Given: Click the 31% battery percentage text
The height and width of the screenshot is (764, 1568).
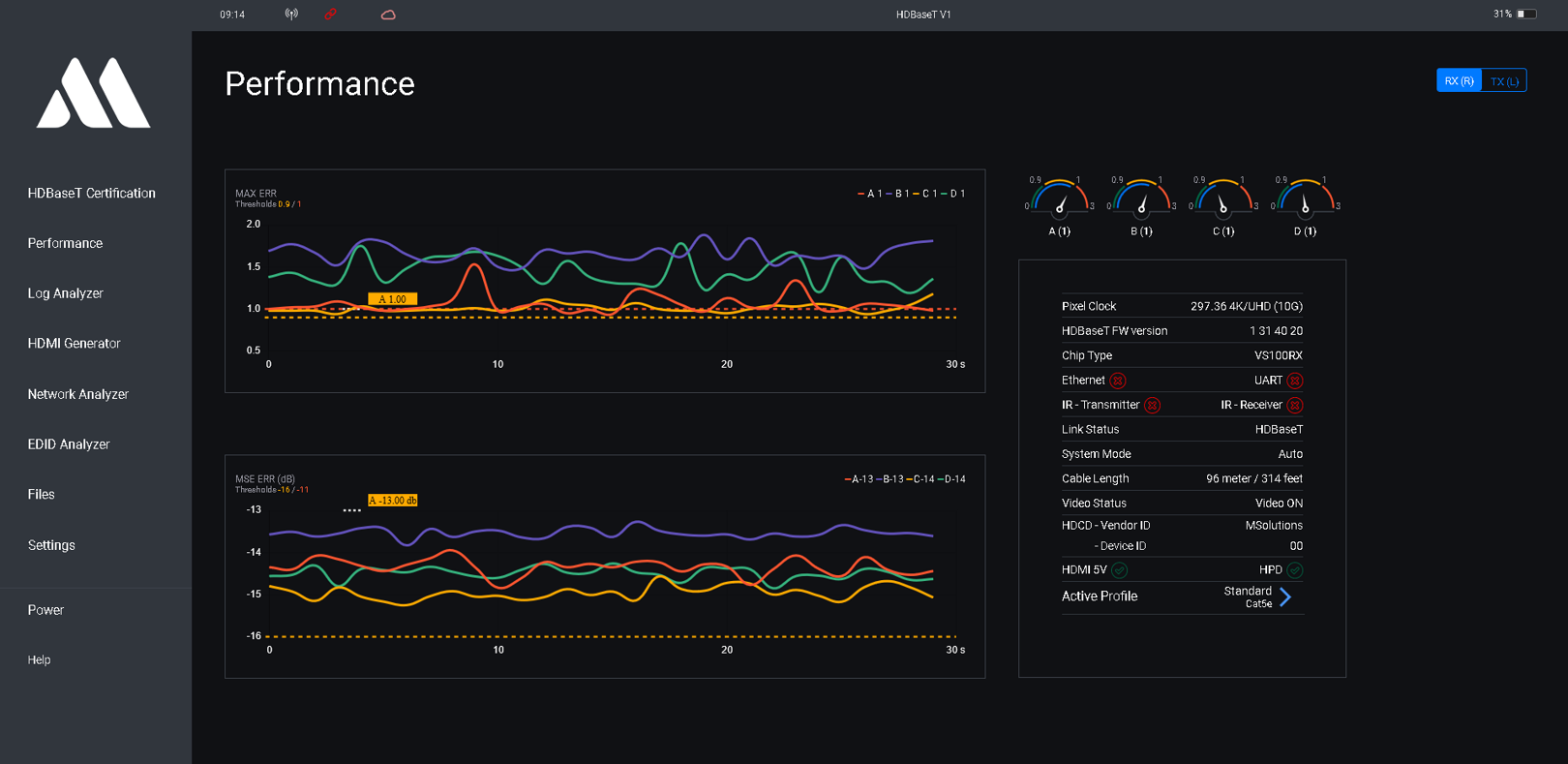Looking at the screenshot, I should click(x=1502, y=15).
